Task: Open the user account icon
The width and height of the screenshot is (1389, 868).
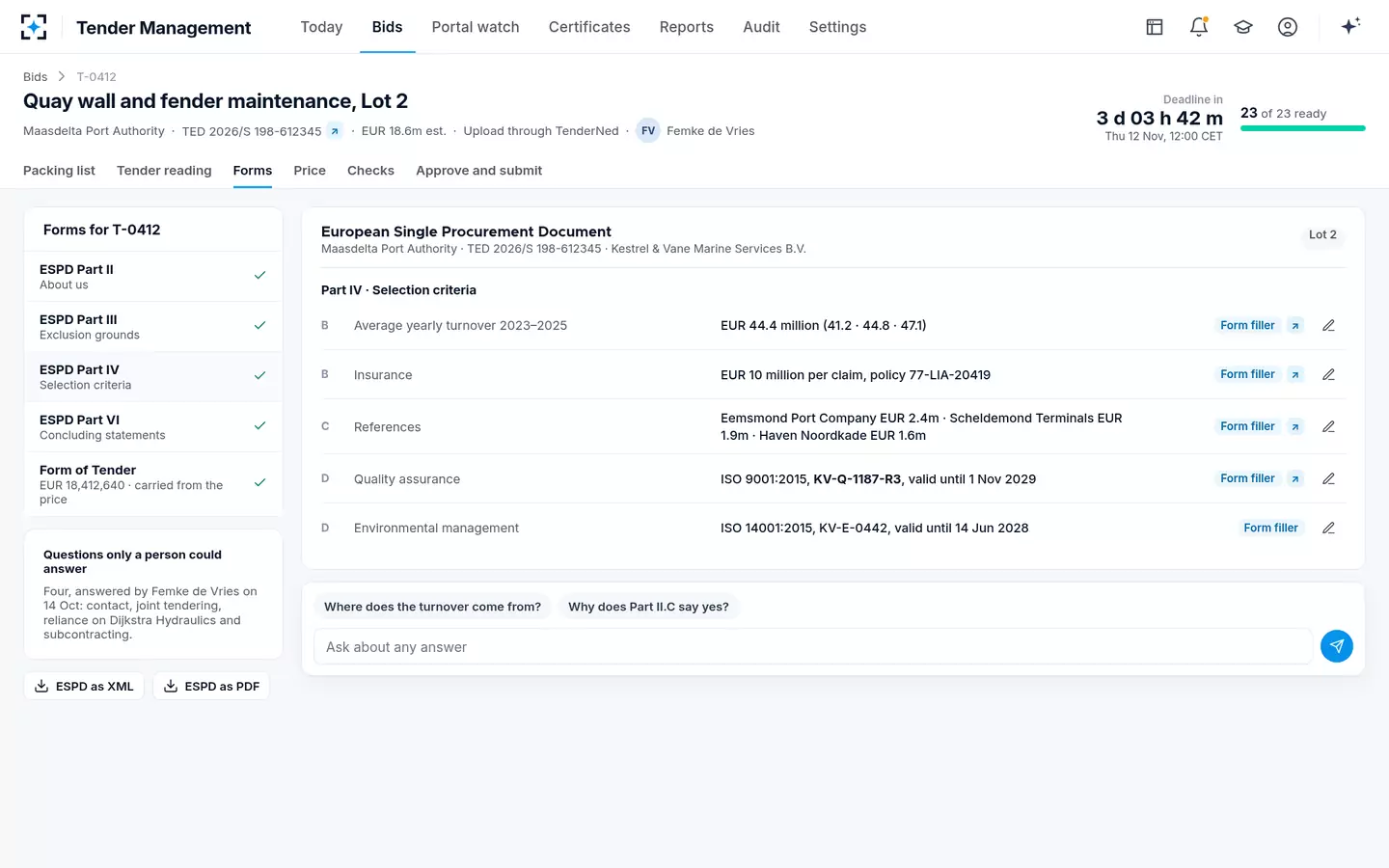Action: 1288,27
